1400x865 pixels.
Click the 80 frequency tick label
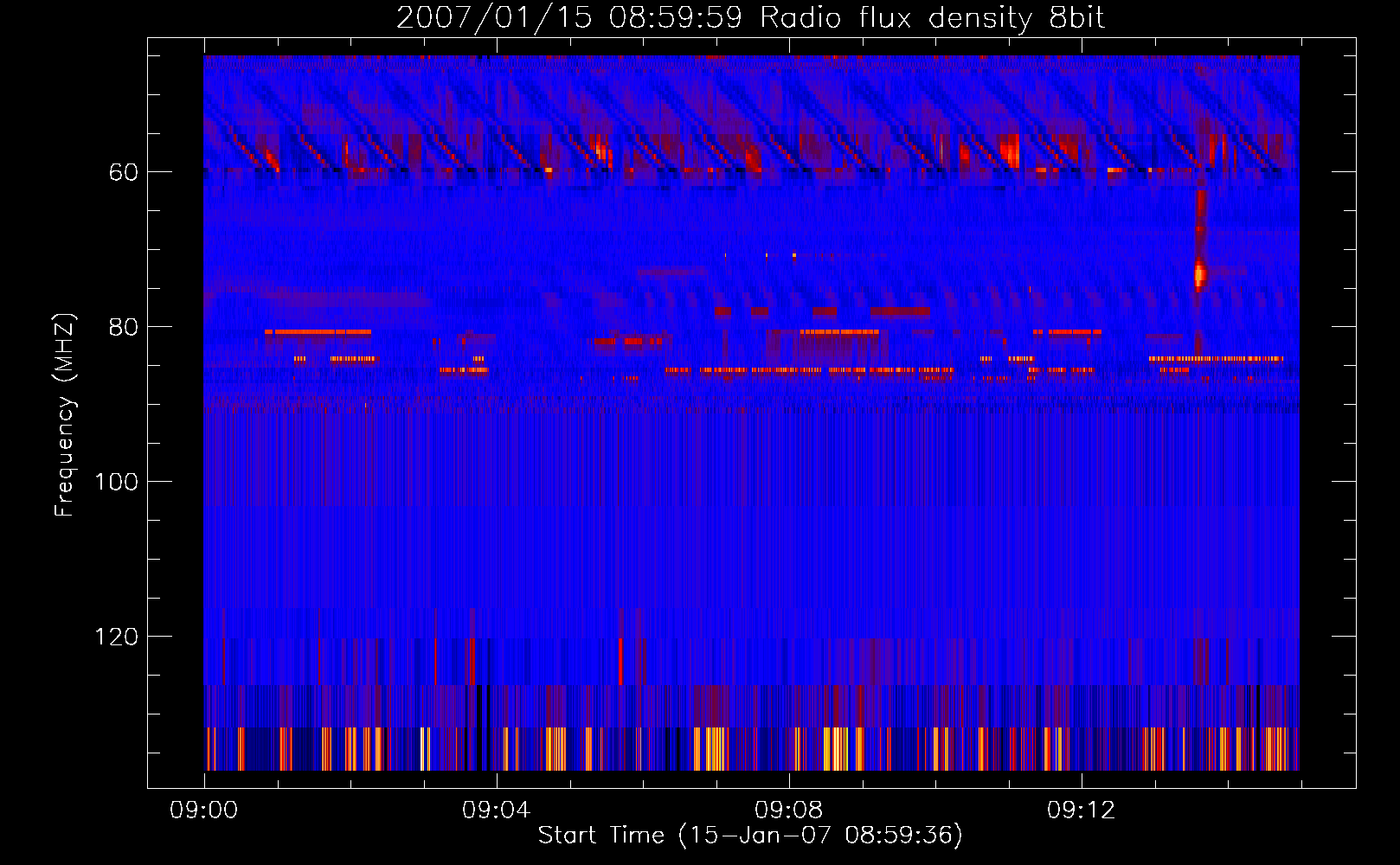click(x=123, y=327)
